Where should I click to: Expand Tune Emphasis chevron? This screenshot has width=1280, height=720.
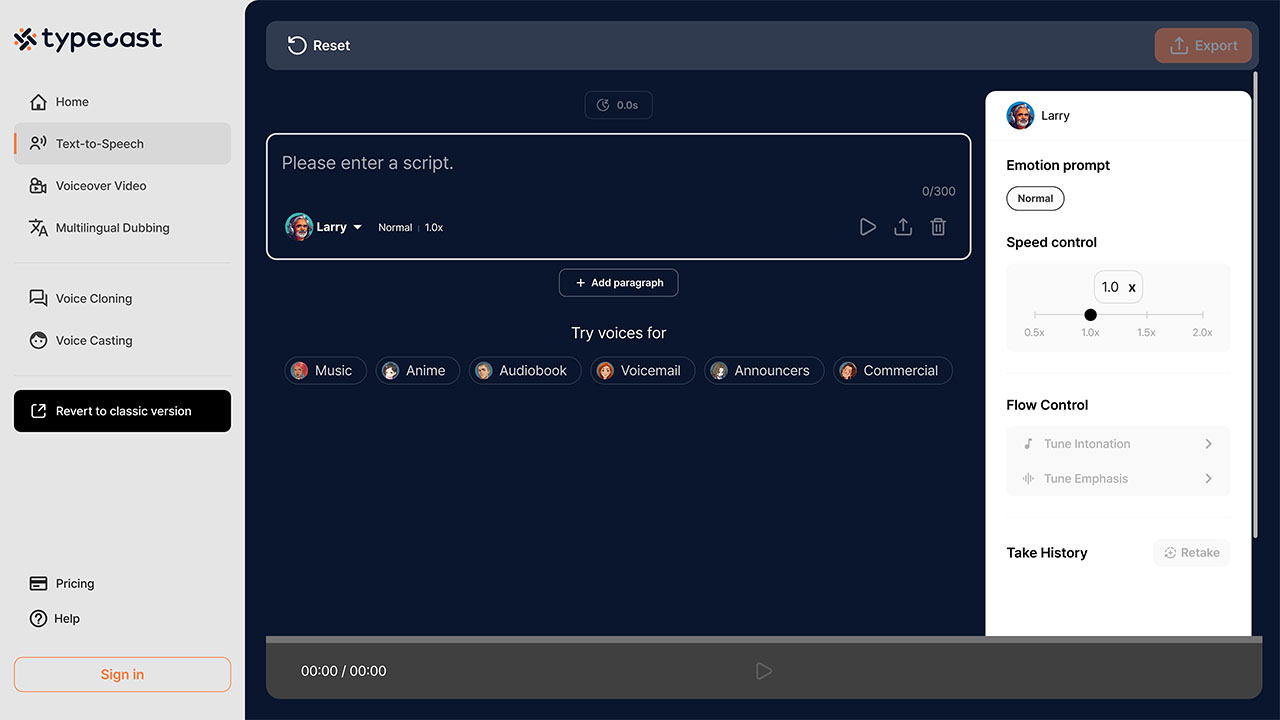coord(1208,479)
